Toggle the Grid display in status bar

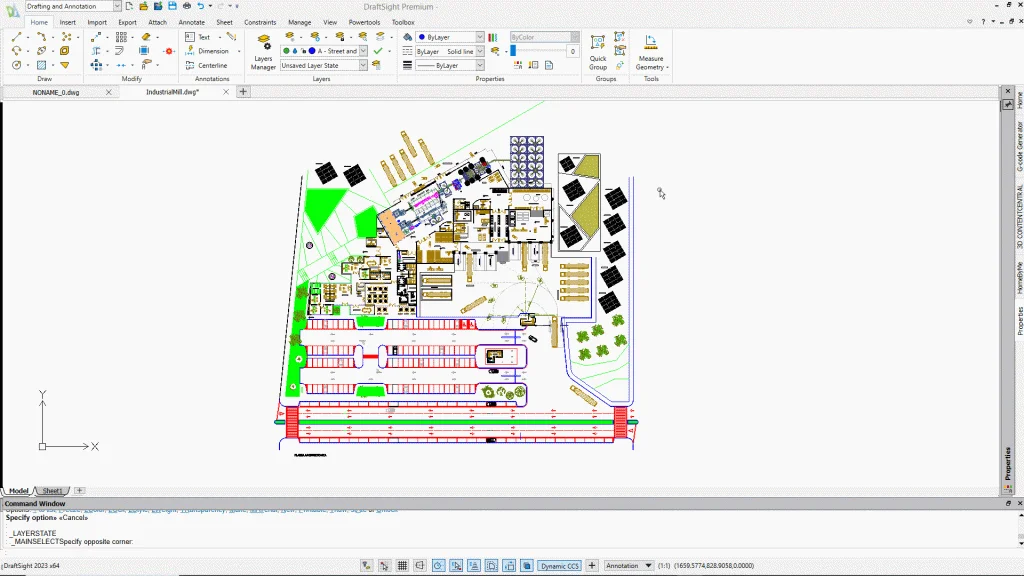coord(402,566)
